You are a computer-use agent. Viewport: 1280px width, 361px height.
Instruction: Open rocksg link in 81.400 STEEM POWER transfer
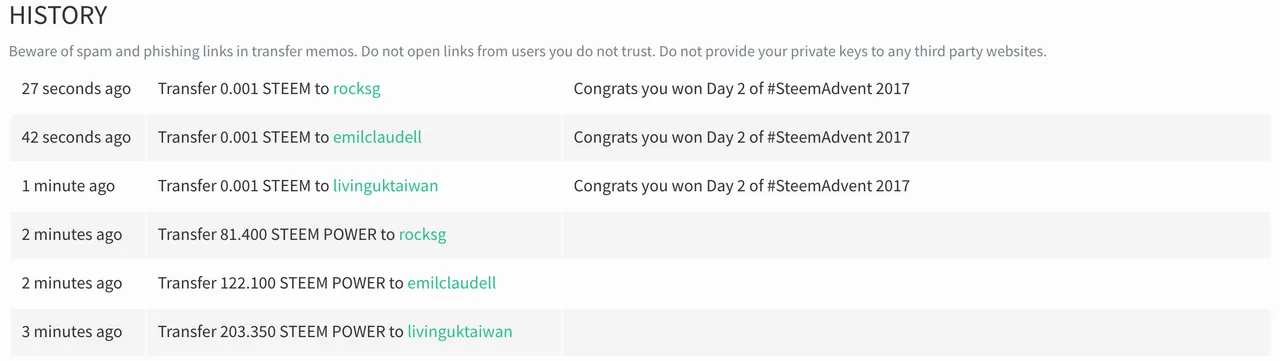(x=422, y=235)
